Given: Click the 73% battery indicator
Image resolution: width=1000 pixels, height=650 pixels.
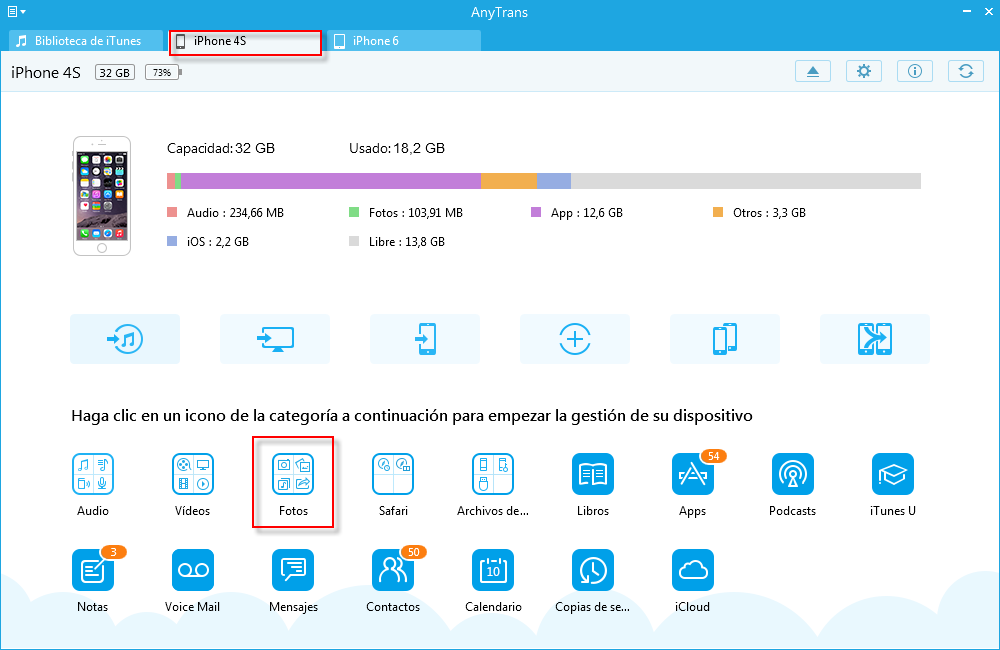Looking at the screenshot, I should coord(163,72).
